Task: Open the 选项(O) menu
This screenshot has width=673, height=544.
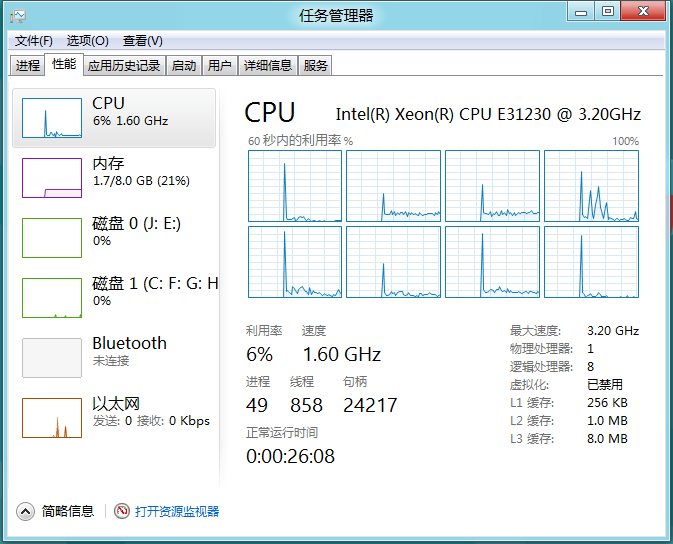Action: click(88, 41)
